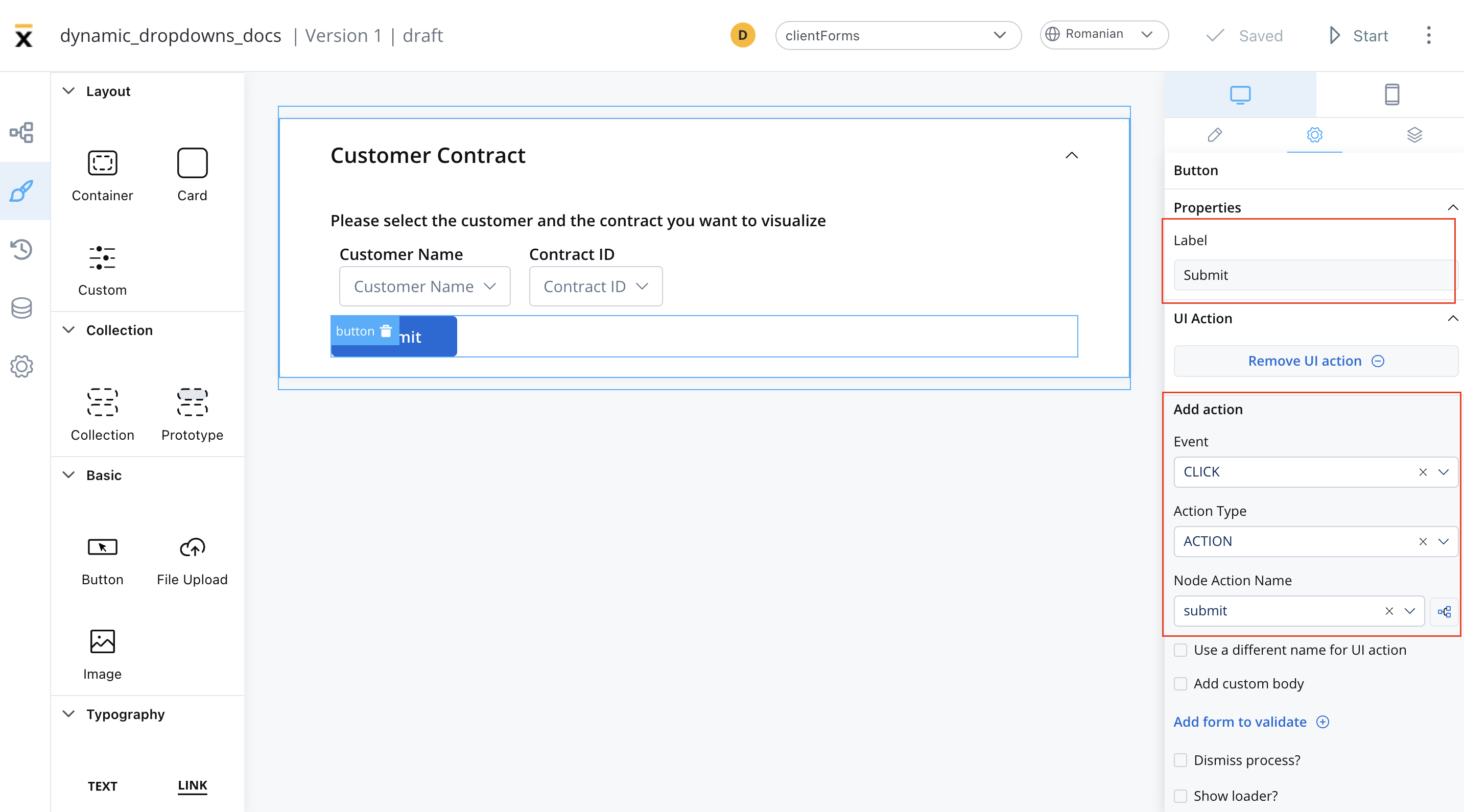Image resolution: width=1464 pixels, height=812 pixels.
Task: Switch to the layers tab
Action: coord(1414,135)
